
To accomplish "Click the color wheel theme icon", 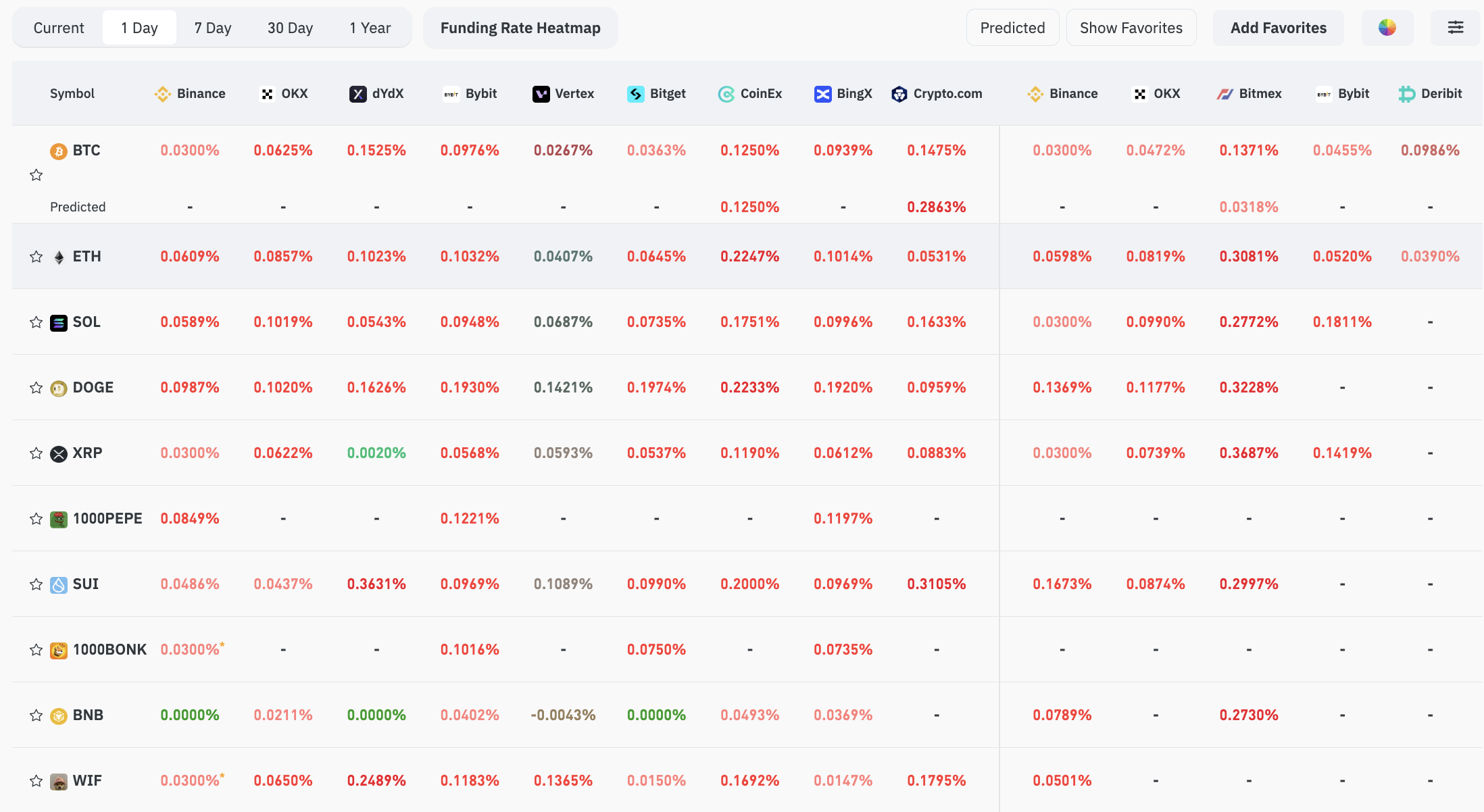I will pyautogui.click(x=1387, y=28).
